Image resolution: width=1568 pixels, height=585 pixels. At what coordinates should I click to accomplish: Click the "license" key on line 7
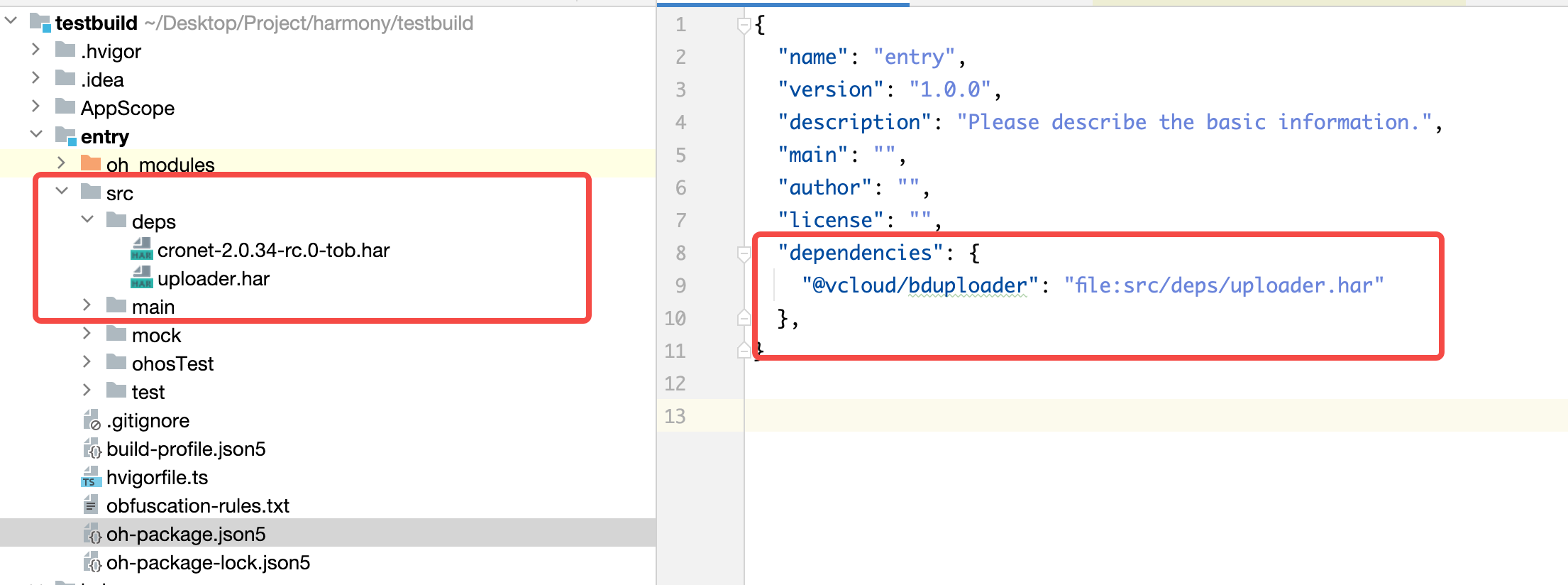tap(830, 220)
